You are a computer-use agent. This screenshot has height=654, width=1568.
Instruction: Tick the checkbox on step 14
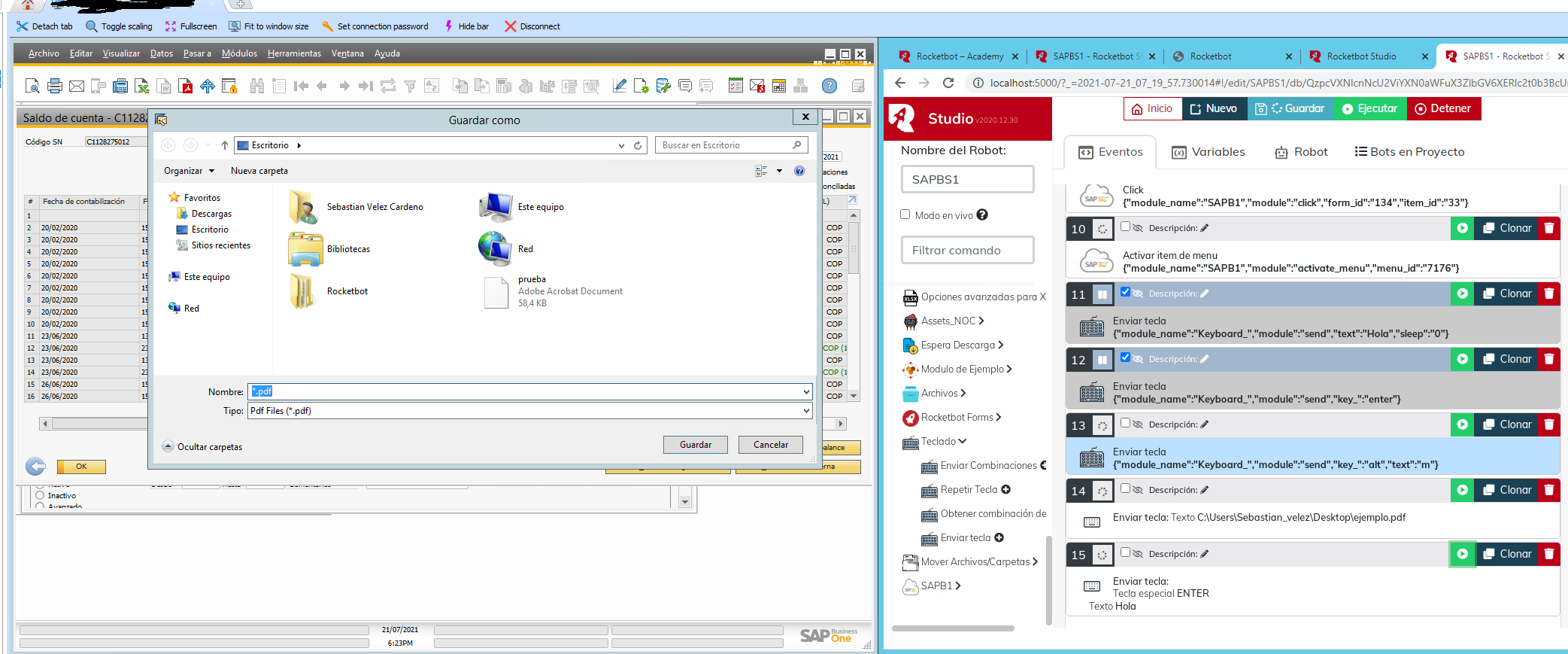(x=1125, y=488)
